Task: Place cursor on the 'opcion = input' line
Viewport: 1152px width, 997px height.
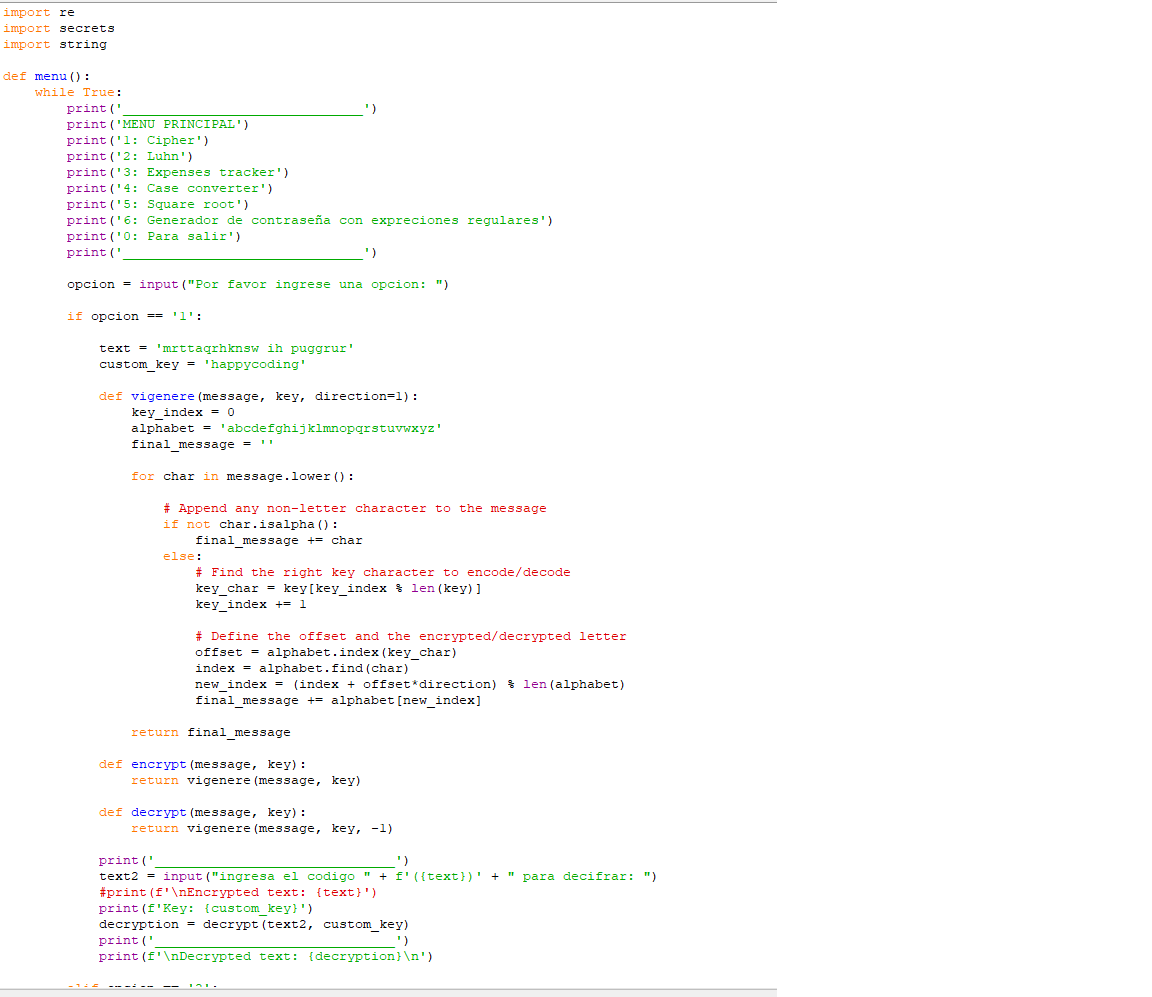Action: (258, 284)
